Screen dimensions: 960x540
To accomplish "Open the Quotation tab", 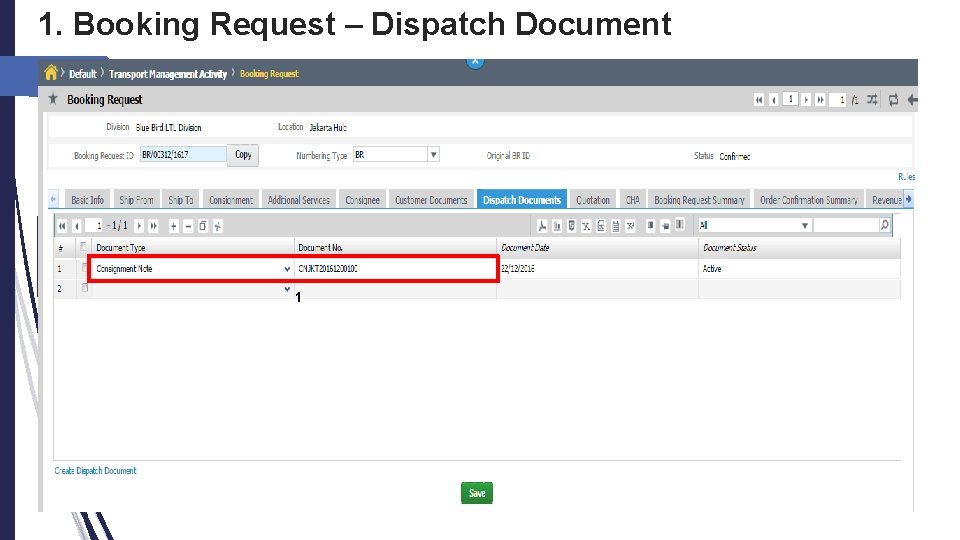I will click(x=593, y=200).
